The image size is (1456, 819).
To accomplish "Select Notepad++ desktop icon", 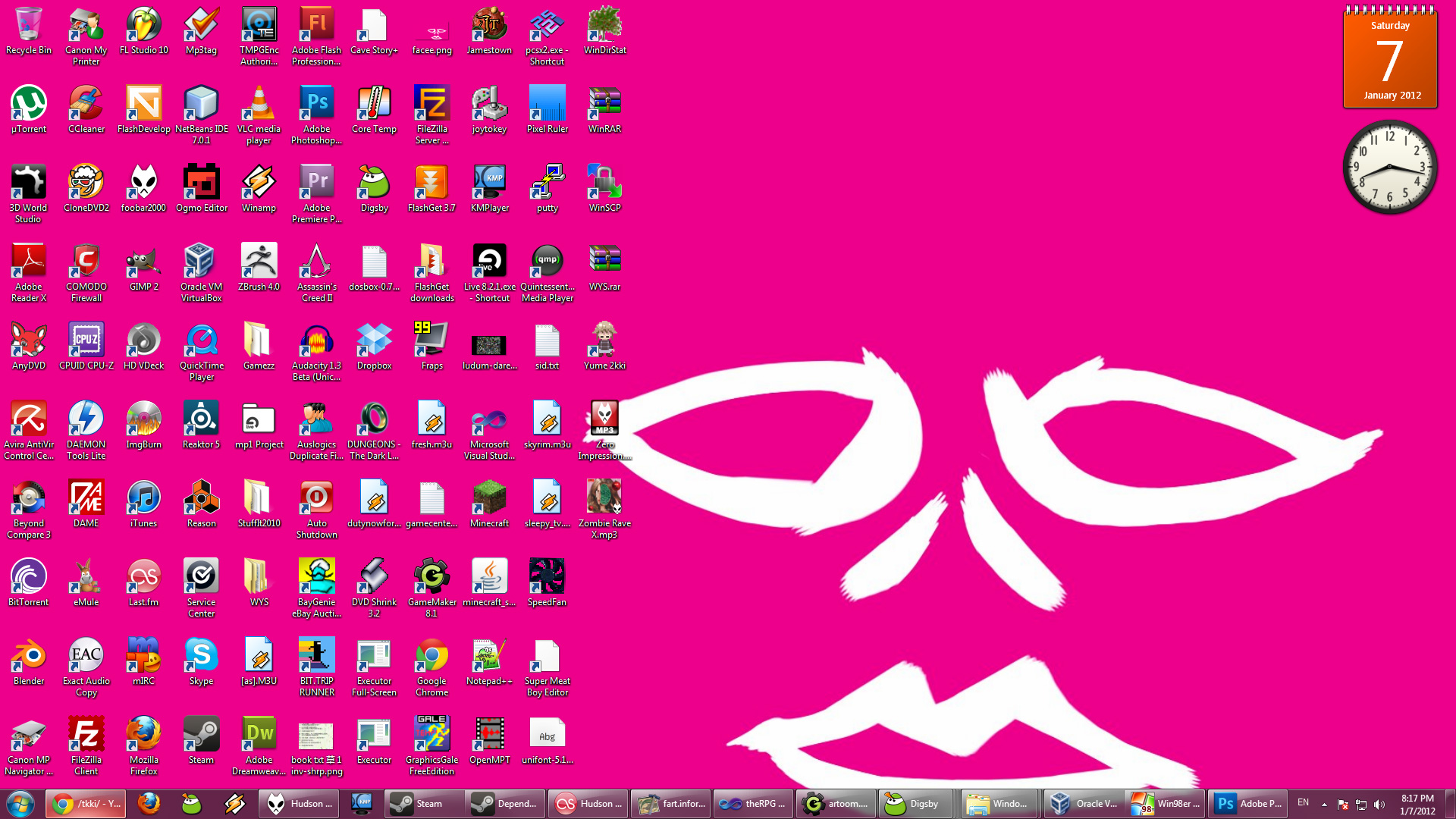I will click(490, 662).
